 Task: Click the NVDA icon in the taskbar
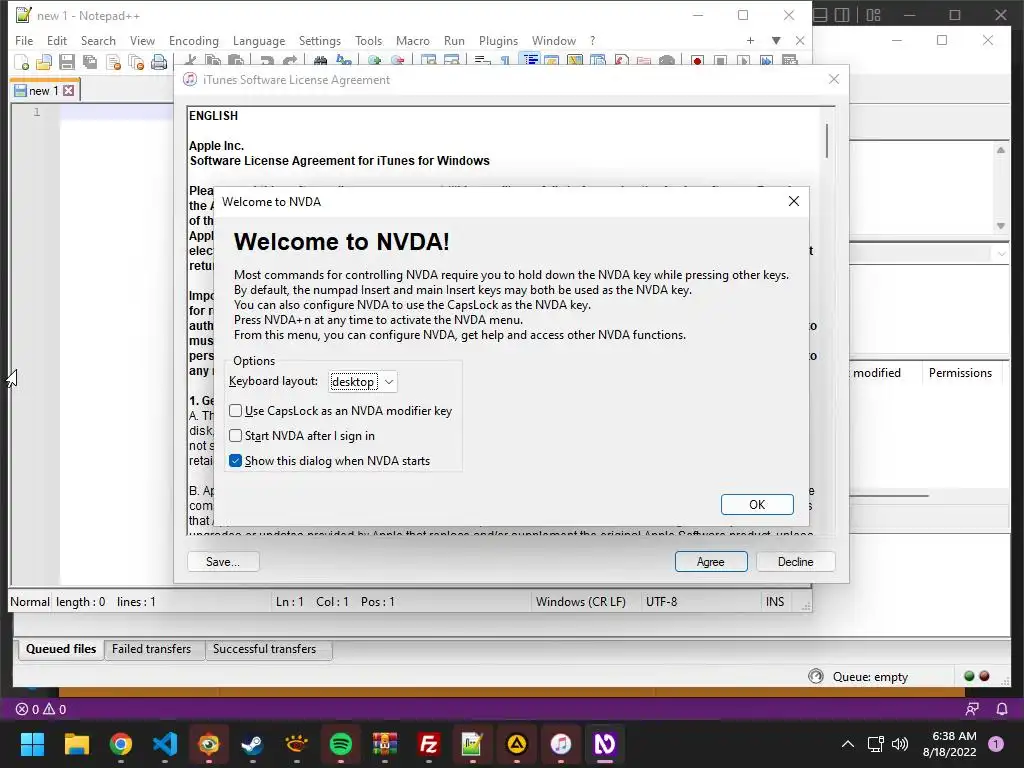point(605,744)
